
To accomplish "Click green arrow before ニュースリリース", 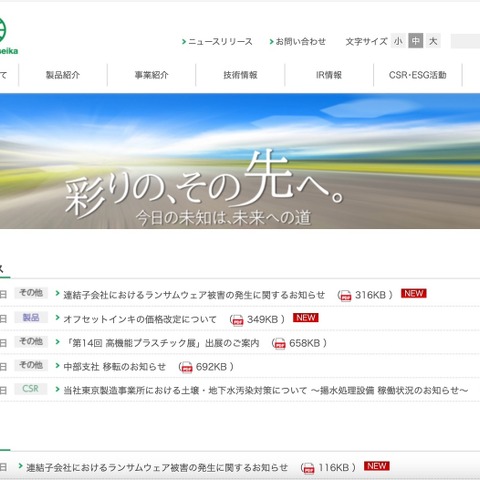I will tap(184, 42).
